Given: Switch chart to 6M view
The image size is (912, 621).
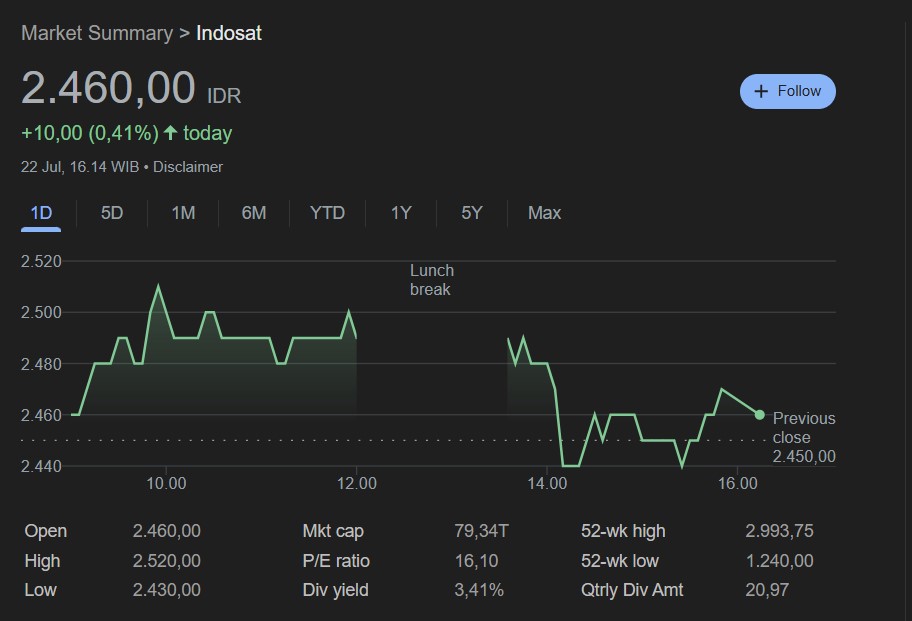Looking at the screenshot, I should 254,213.
